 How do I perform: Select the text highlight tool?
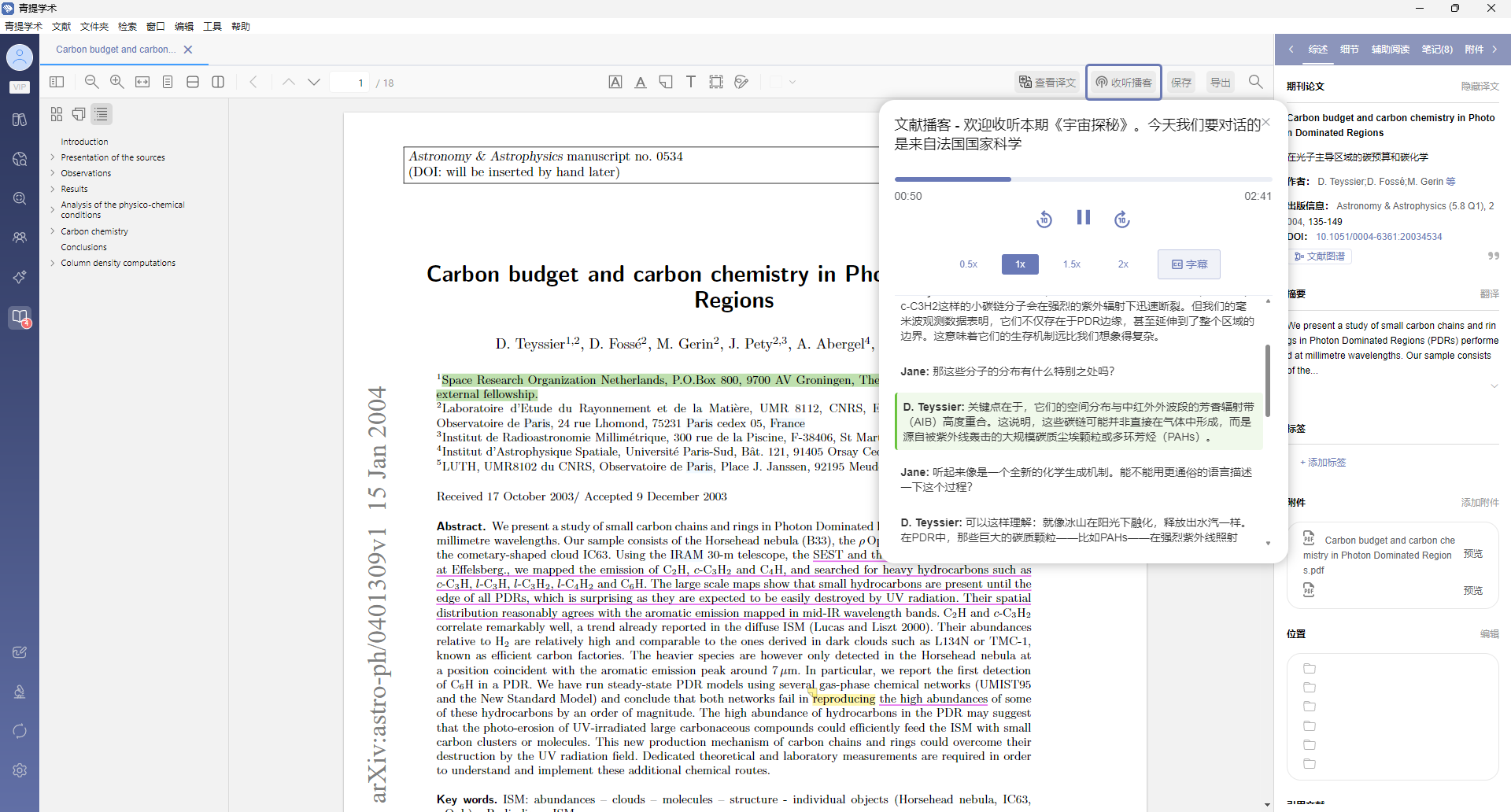[x=641, y=82]
